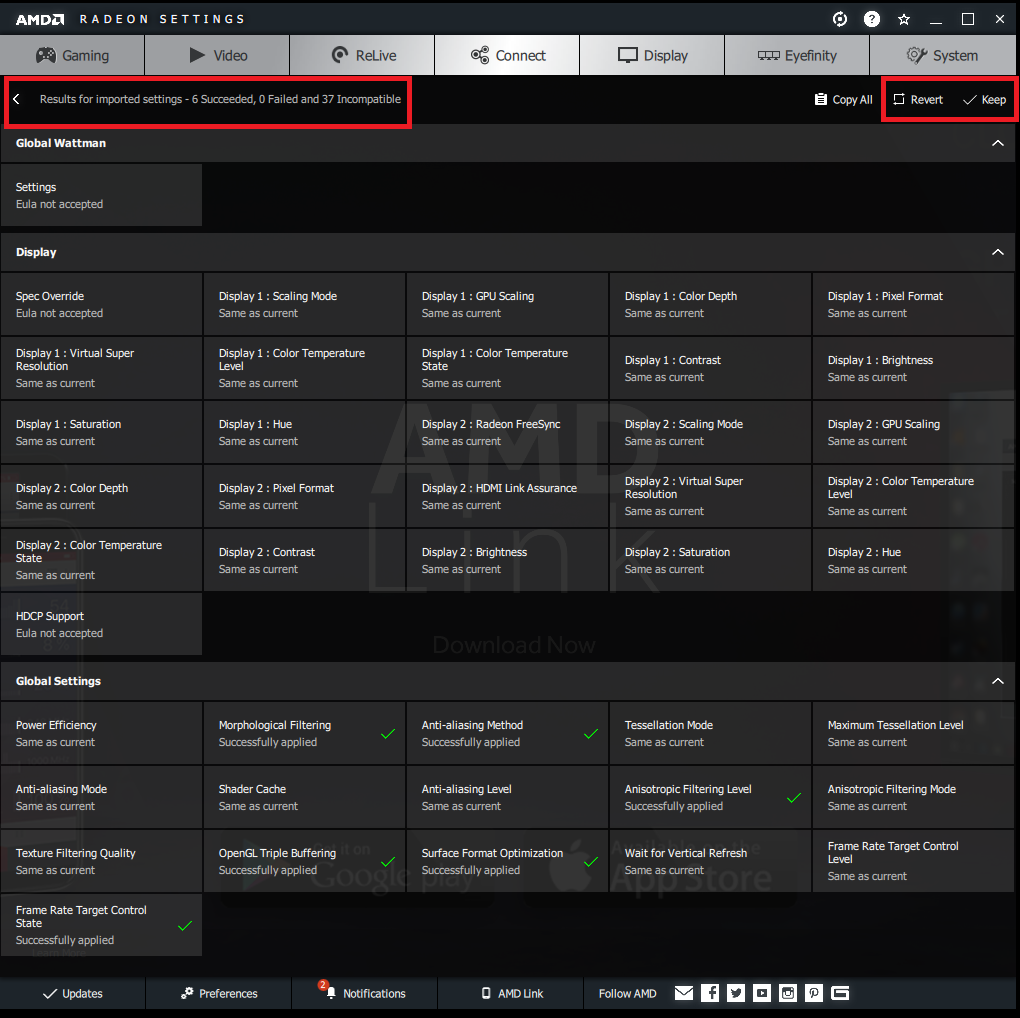Select Display 1 : GPU Scaling tile
The image size is (1020, 1018).
point(507,304)
